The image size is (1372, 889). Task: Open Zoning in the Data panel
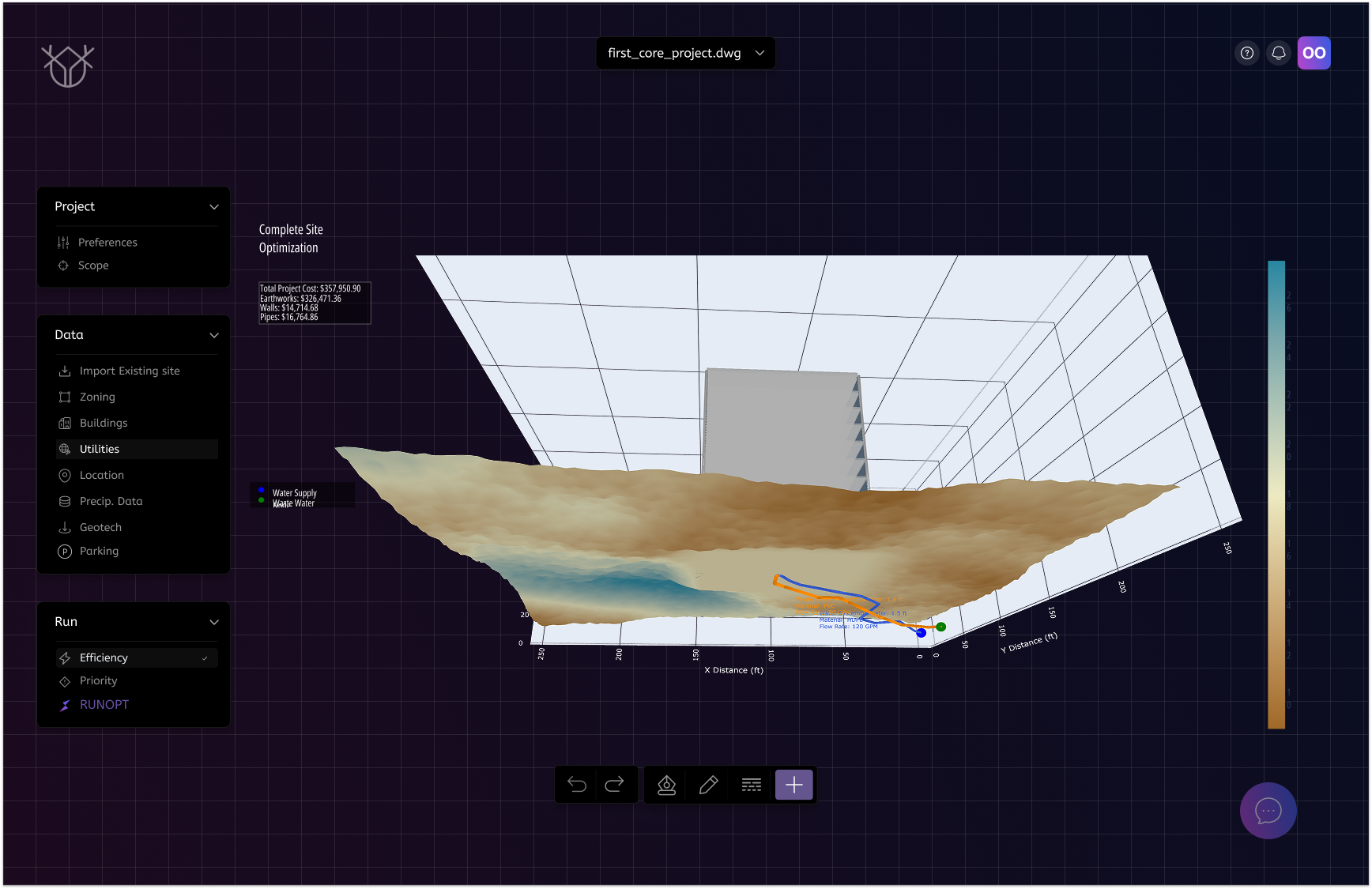coord(97,397)
